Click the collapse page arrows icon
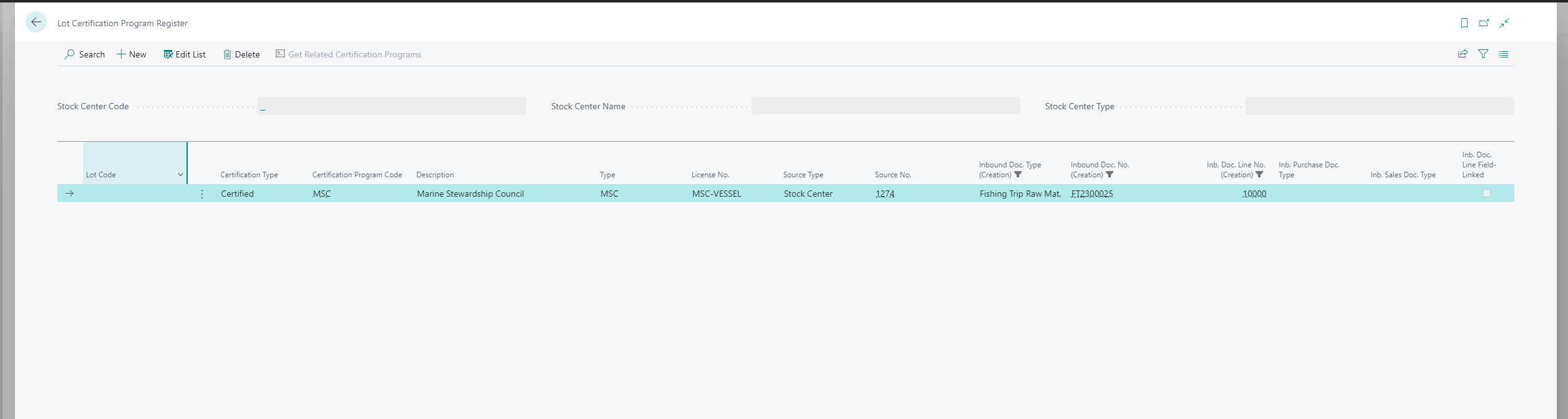1568x419 pixels. (x=1504, y=23)
